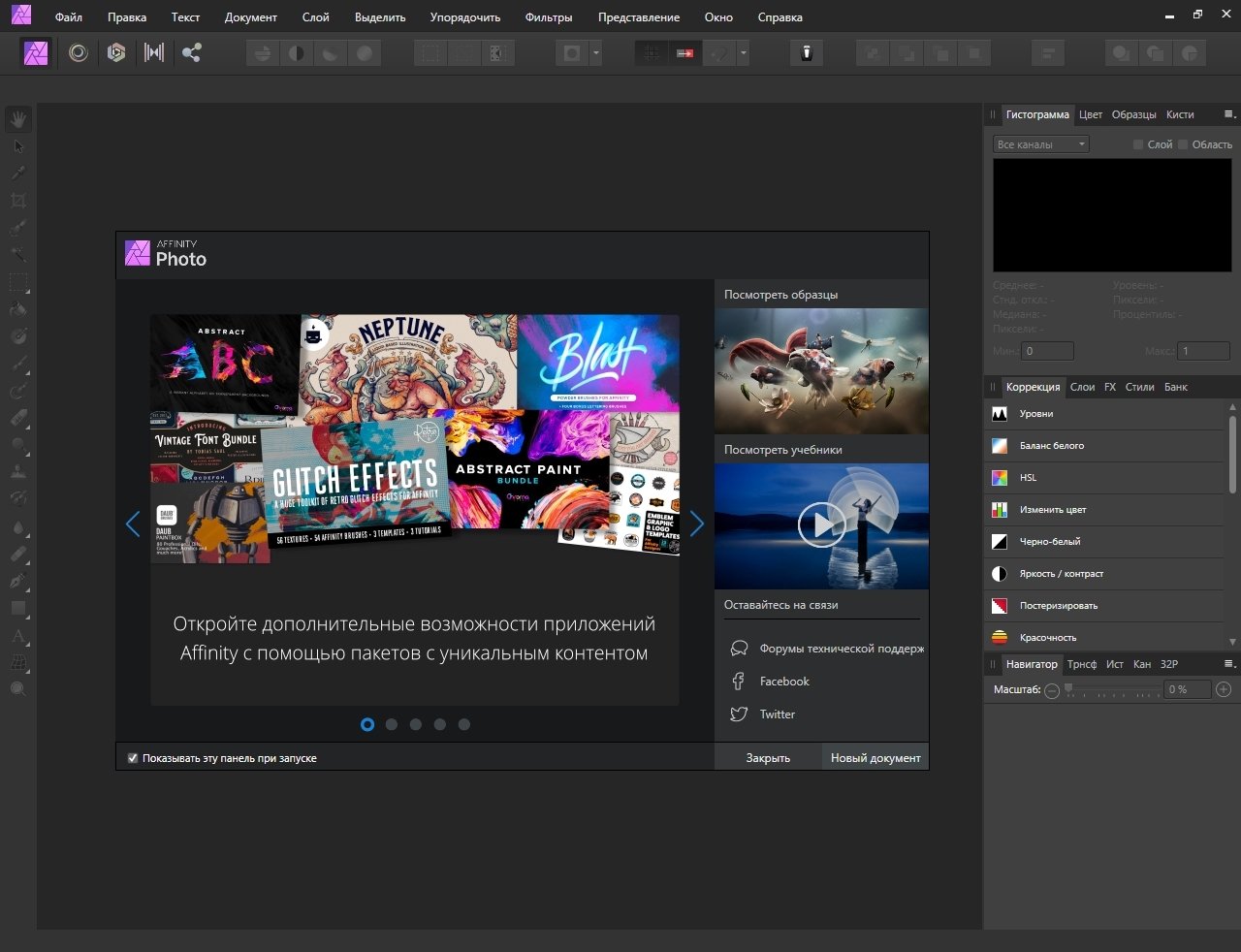The image size is (1241, 952).
Task: Switch to Liquify persona
Action: click(79, 53)
